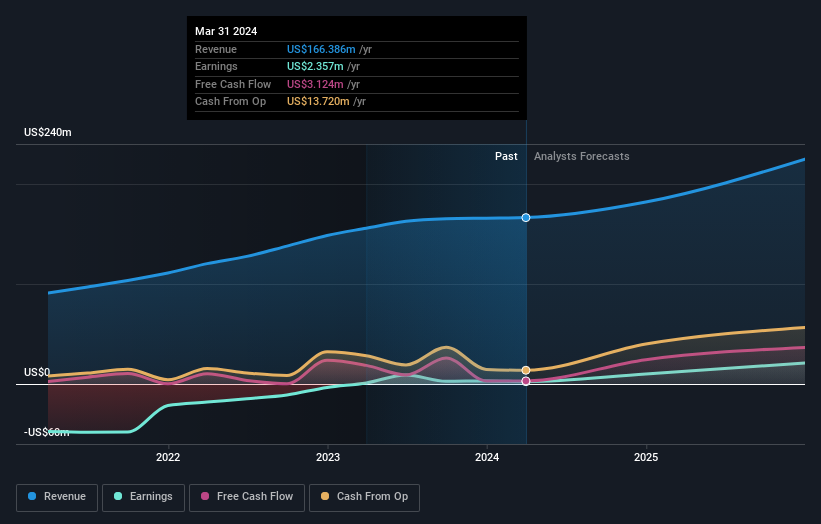Click the Revenue row label in tooltip
The image size is (821, 524).
point(216,49)
